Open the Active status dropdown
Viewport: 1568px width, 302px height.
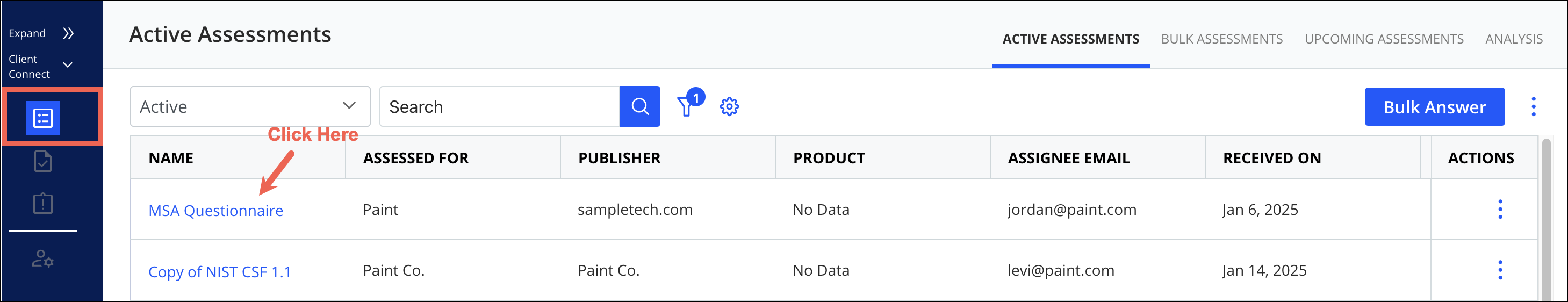point(250,106)
